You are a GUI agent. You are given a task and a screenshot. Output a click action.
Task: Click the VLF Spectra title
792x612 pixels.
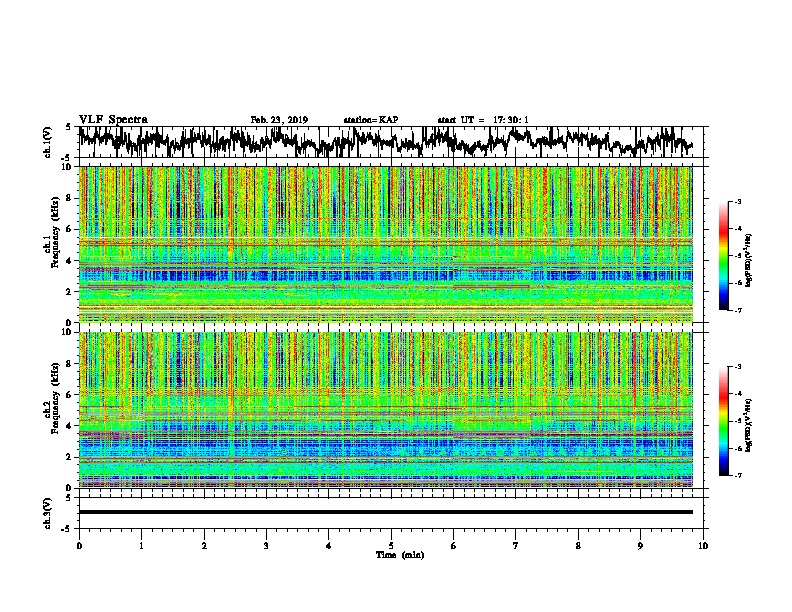(x=113, y=120)
